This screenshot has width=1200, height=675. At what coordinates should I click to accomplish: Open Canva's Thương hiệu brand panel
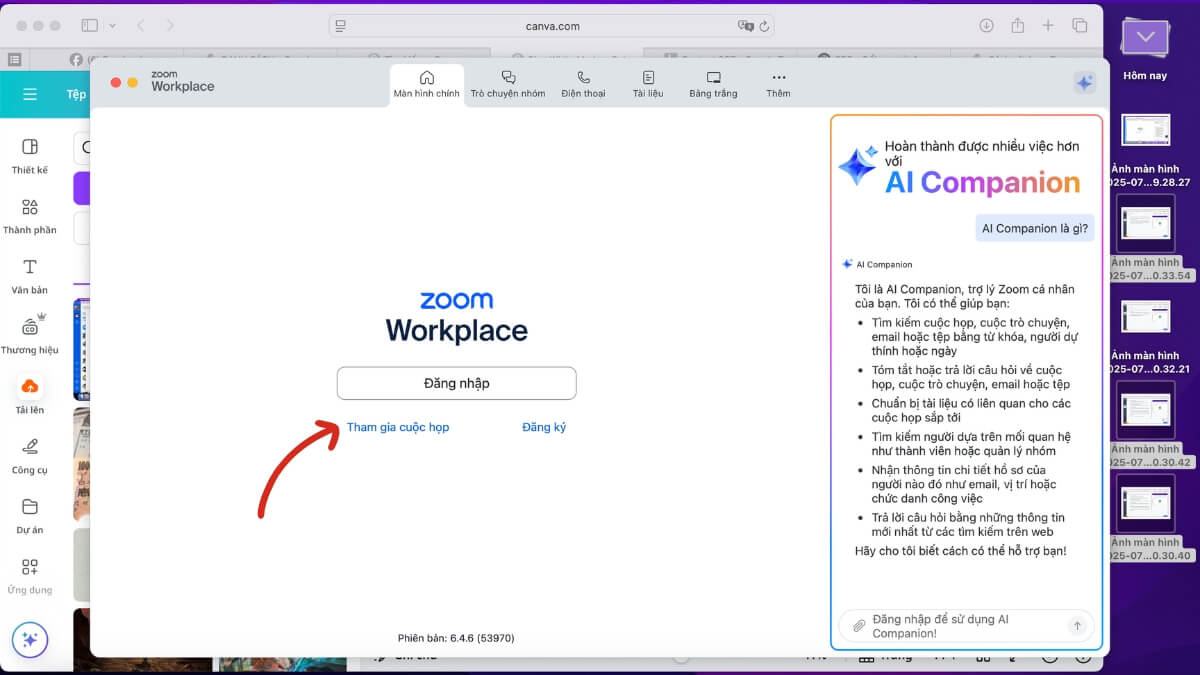(x=30, y=334)
